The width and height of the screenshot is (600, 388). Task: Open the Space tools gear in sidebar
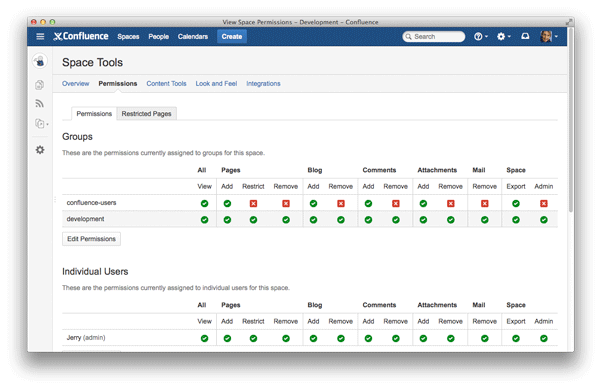[x=40, y=150]
